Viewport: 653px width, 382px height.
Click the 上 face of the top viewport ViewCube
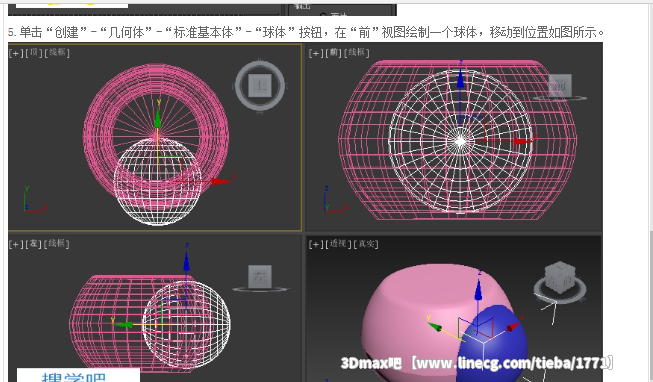[260, 86]
